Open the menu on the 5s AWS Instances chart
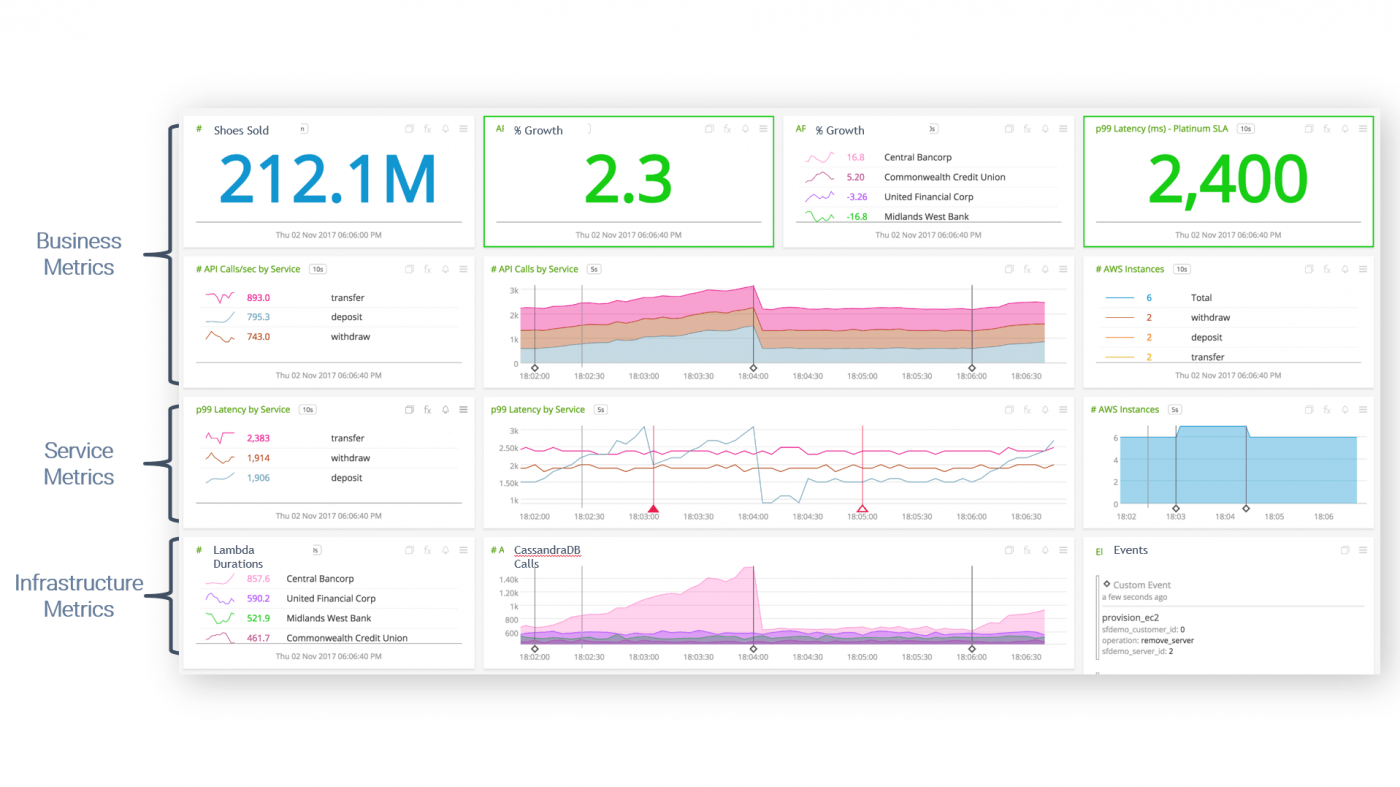Viewport: 1400px width, 787px height. click(1362, 409)
